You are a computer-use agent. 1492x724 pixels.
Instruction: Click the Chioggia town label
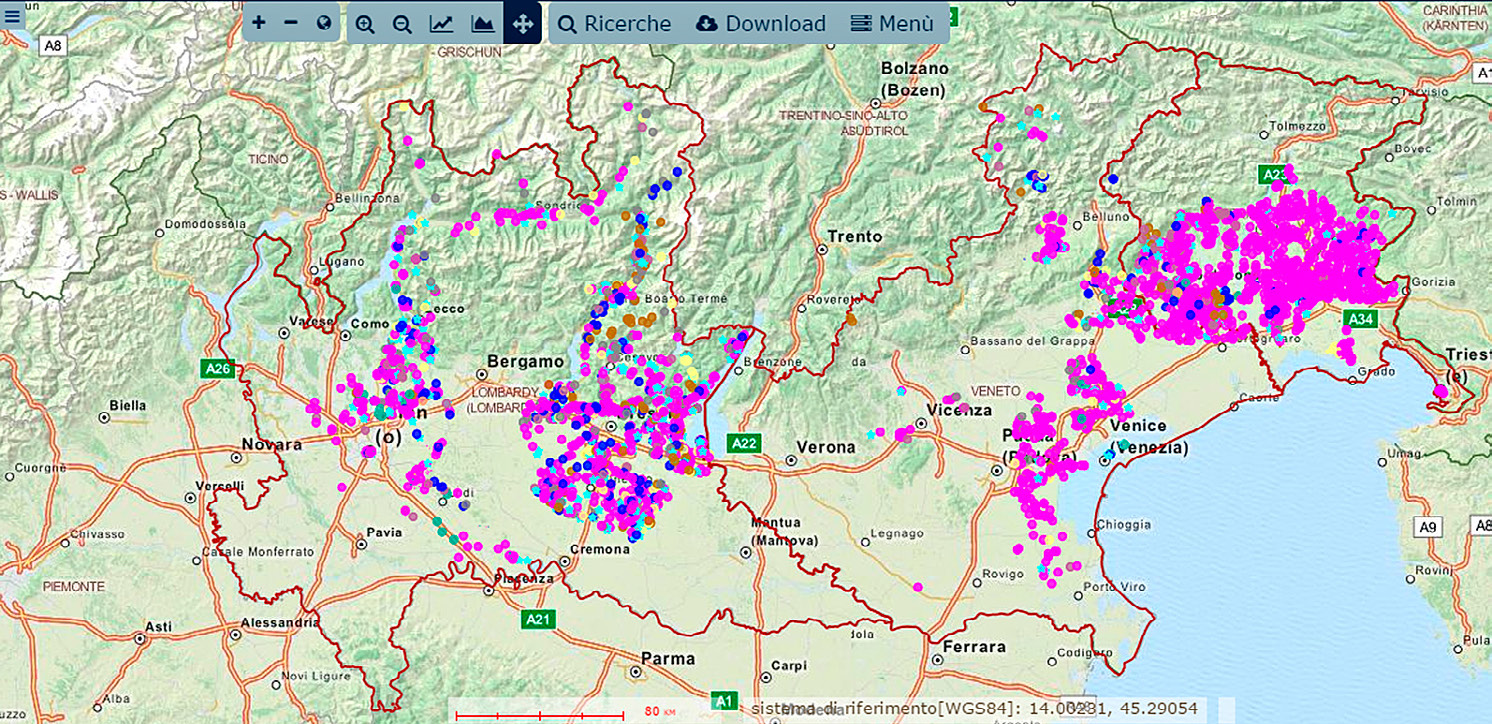click(x=1124, y=524)
